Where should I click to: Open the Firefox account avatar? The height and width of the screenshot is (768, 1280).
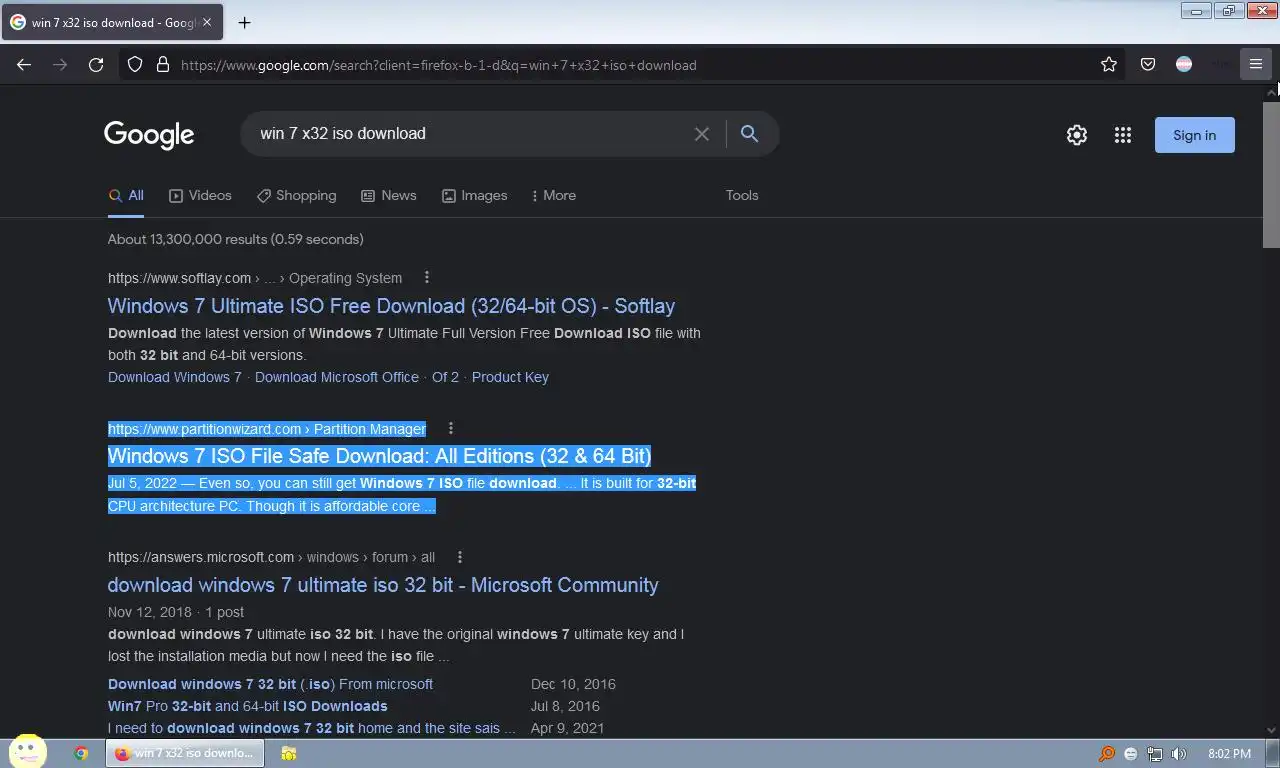[x=1184, y=65]
